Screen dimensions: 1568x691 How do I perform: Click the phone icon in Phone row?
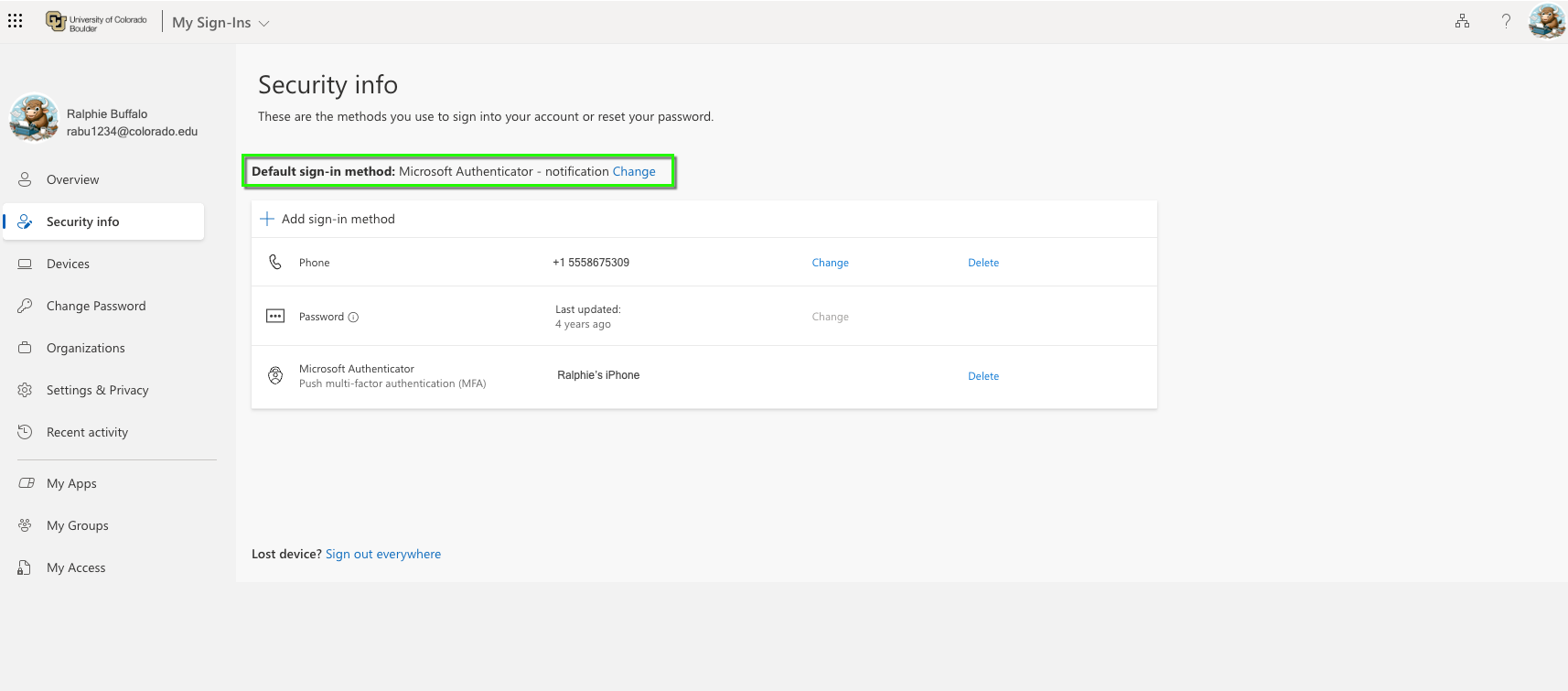pyautogui.click(x=275, y=263)
